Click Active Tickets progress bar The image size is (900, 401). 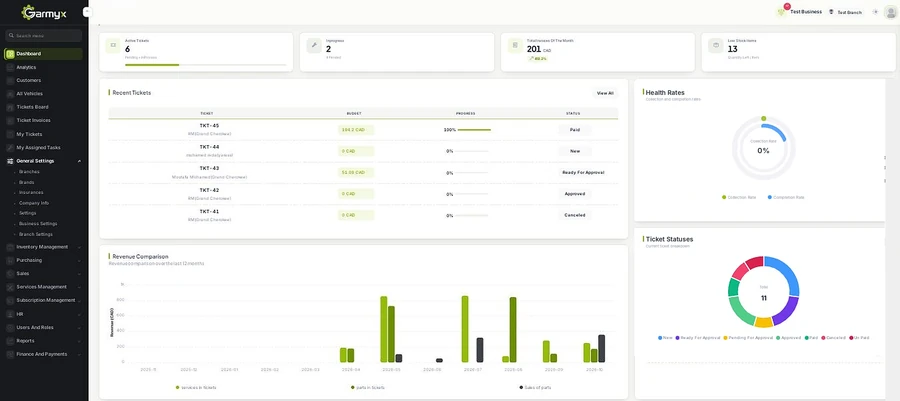[x=205, y=65]
